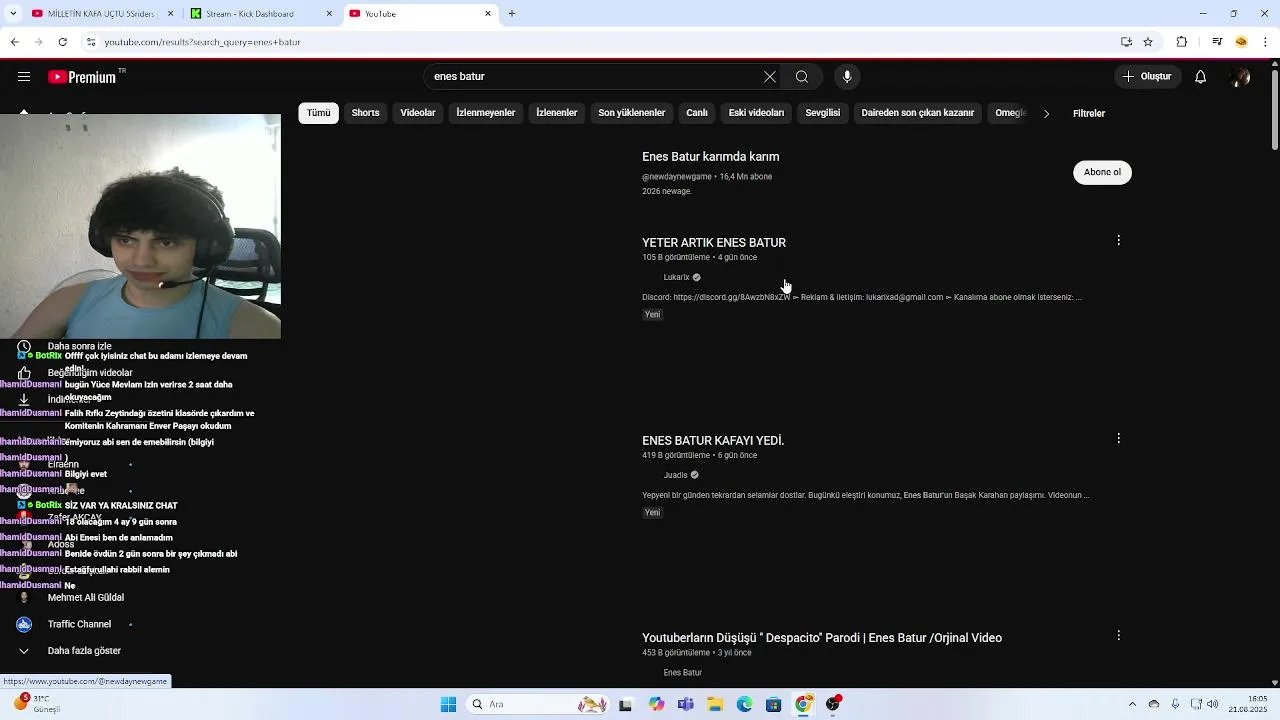This screenshot has width=1280, height=720.
Task: View site information icon in the address bar
Action: (91, 42)
